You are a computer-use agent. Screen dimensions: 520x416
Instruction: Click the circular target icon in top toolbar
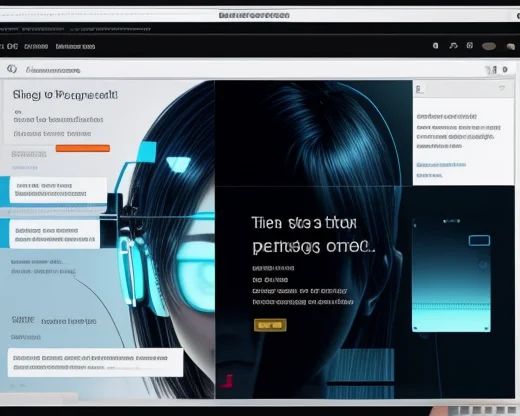click(x=470, y=45)
